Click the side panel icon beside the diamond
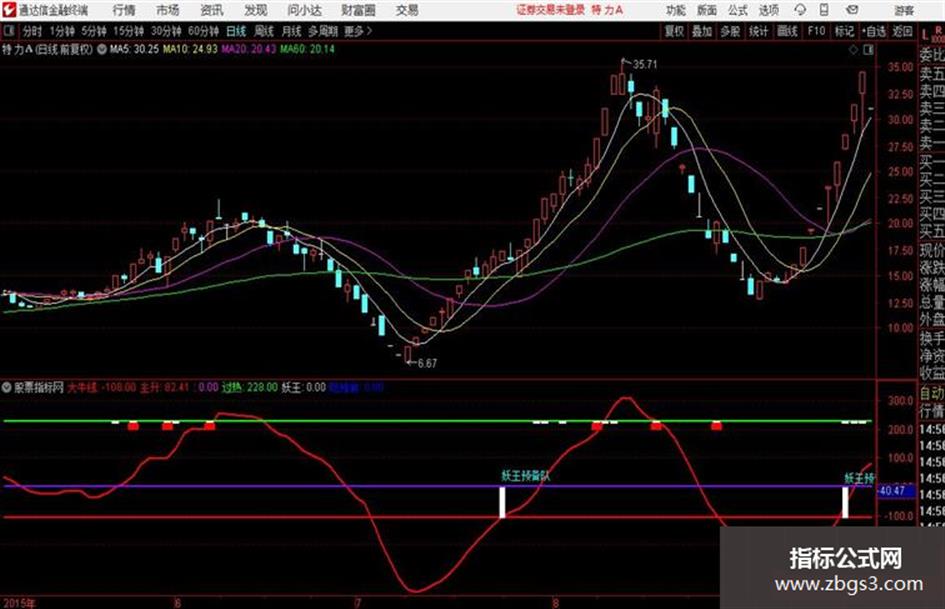The image size is (945, 609). (868, 50)
